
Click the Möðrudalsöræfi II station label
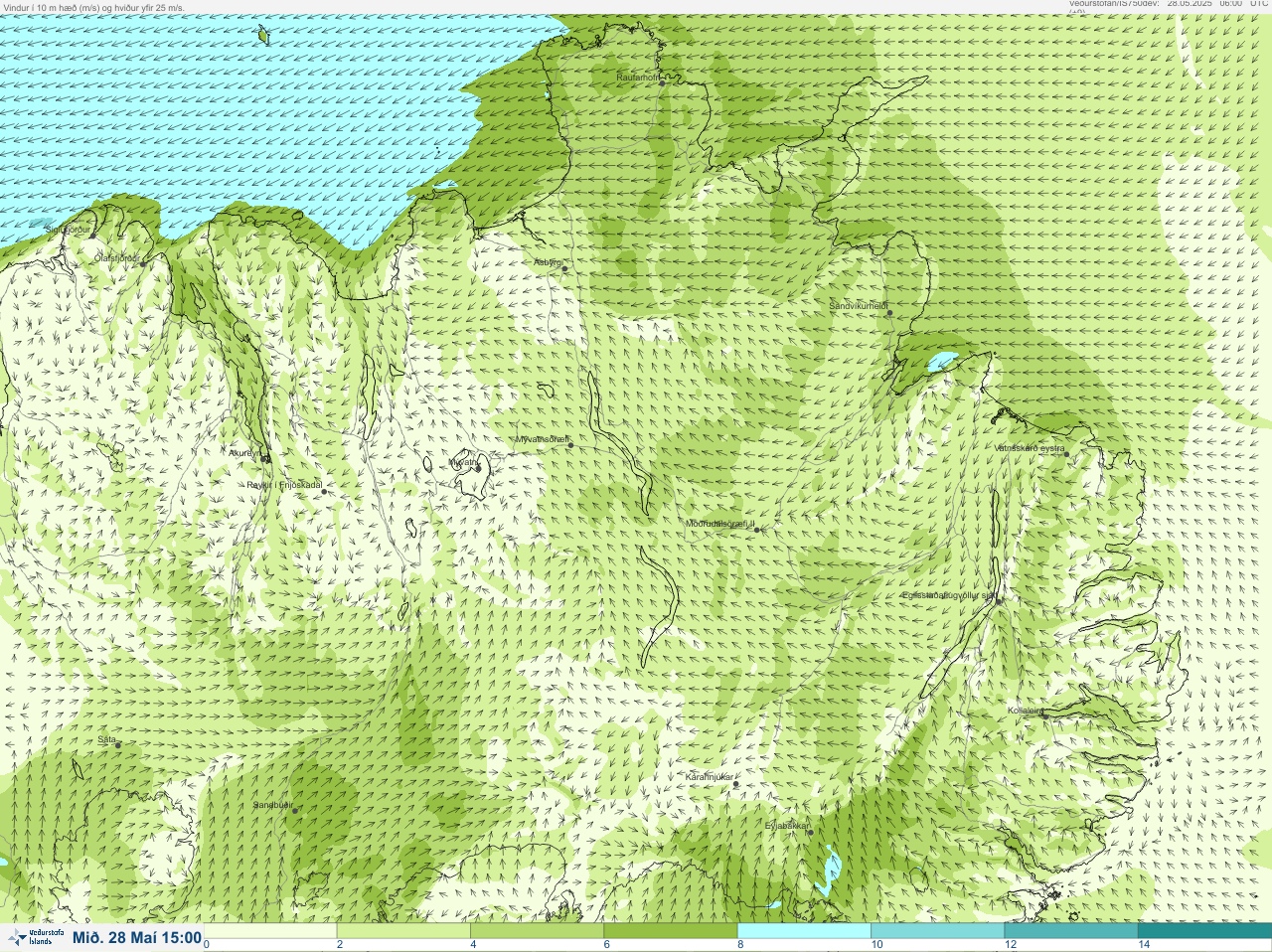[x=720, y=524]
